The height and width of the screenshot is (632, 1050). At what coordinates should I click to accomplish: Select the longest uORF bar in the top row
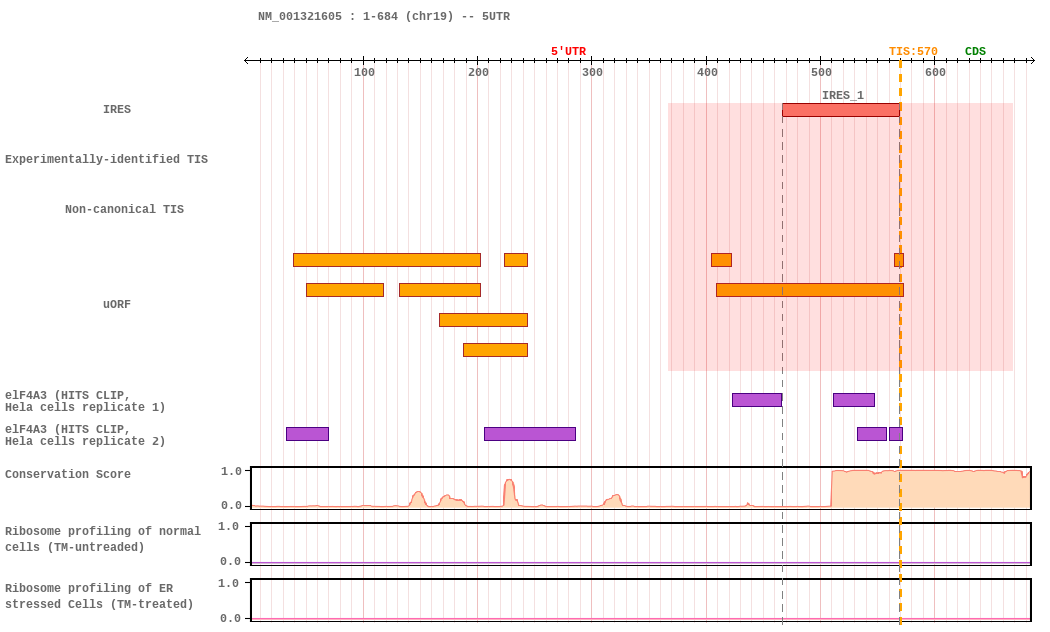pos(386,260)
